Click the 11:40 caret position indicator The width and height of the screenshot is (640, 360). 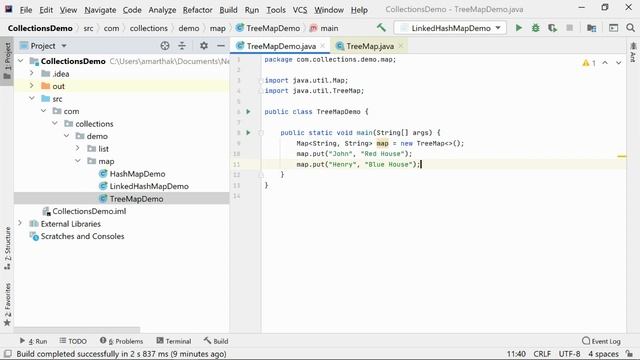(x=516, y=354)
